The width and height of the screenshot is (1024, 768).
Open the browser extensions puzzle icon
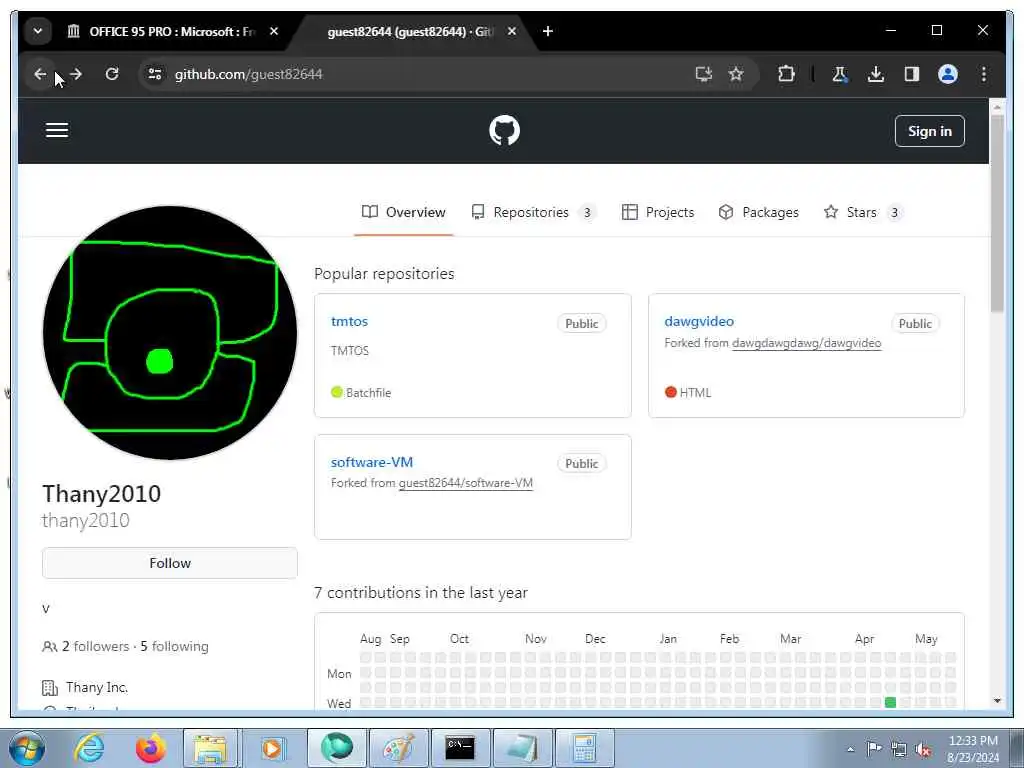point(786,74)
